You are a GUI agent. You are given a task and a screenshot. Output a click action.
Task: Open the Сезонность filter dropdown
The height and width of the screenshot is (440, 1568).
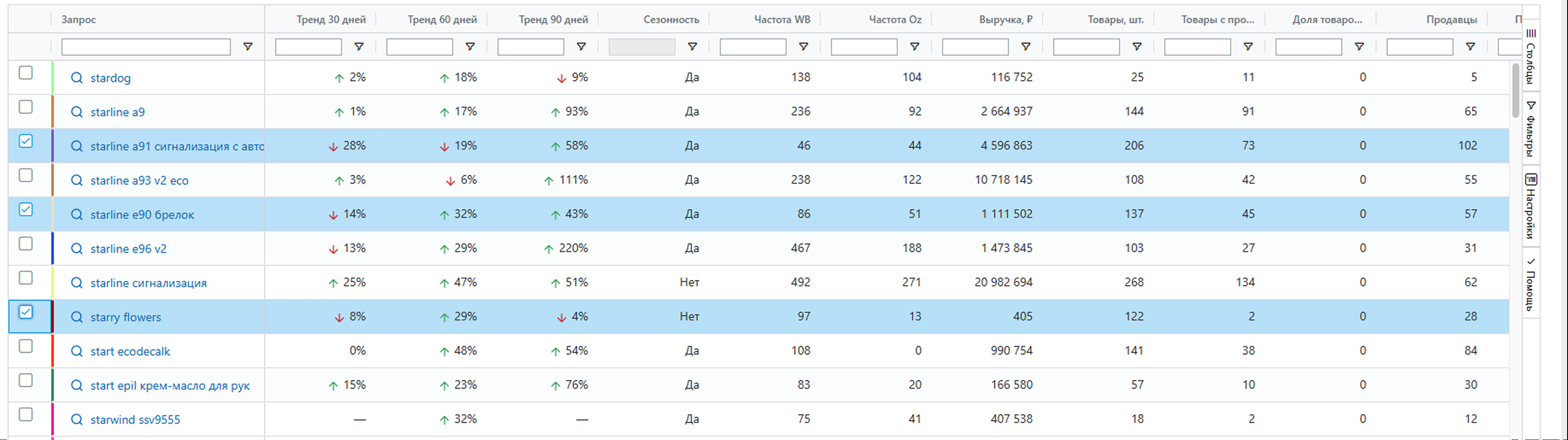(x=692, y=47)
